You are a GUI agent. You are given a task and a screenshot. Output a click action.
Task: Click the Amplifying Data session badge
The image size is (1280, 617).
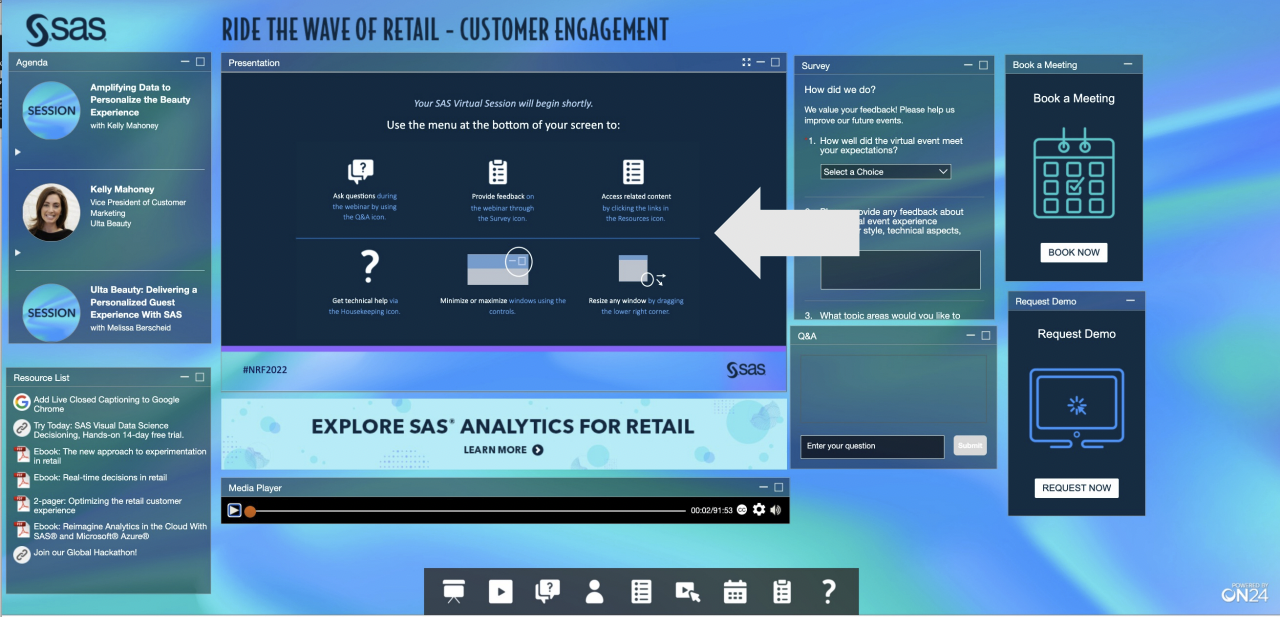[51, 110]
